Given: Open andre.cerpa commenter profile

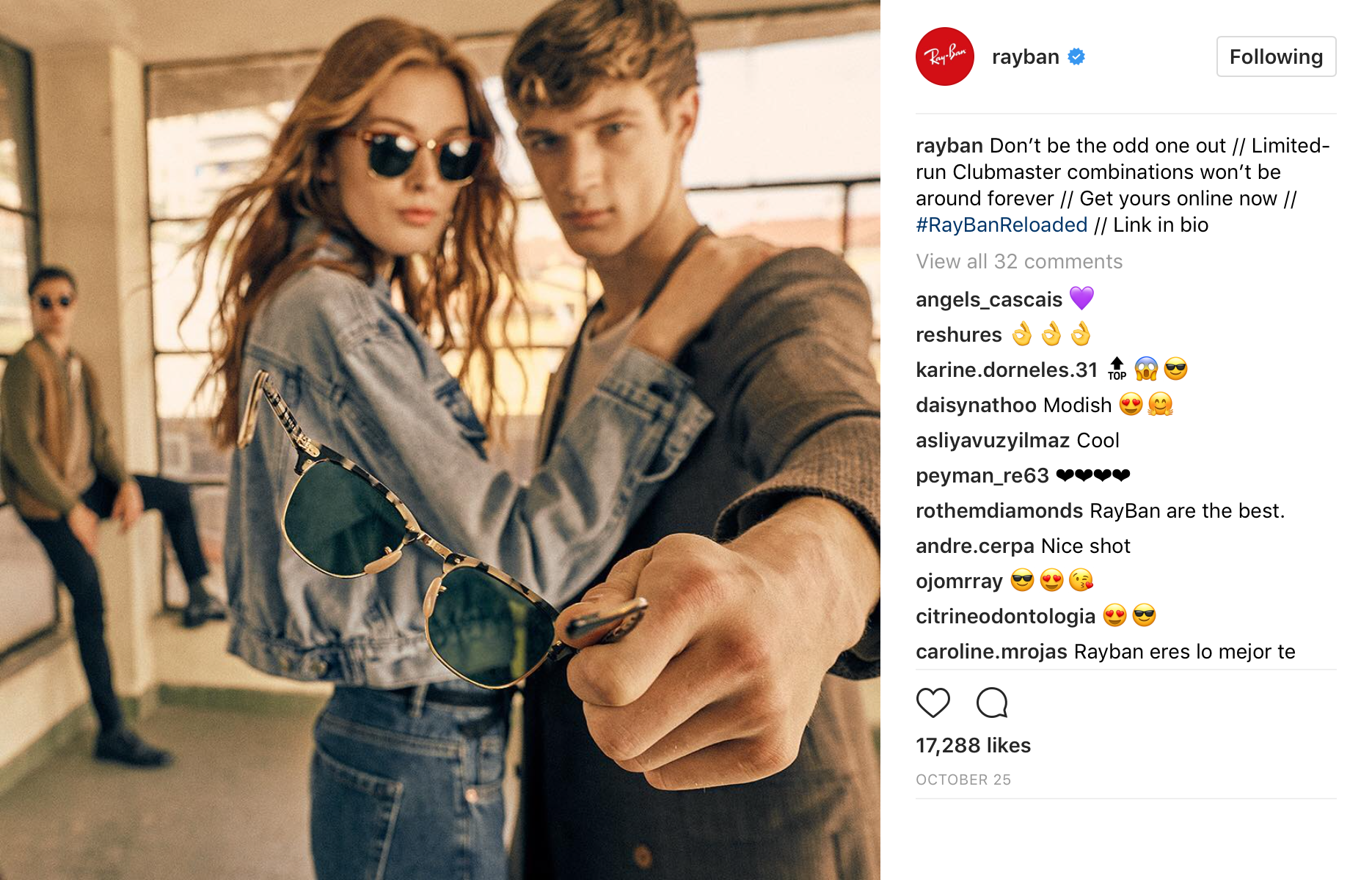Looking at the screenshot, I should (975, 546).
